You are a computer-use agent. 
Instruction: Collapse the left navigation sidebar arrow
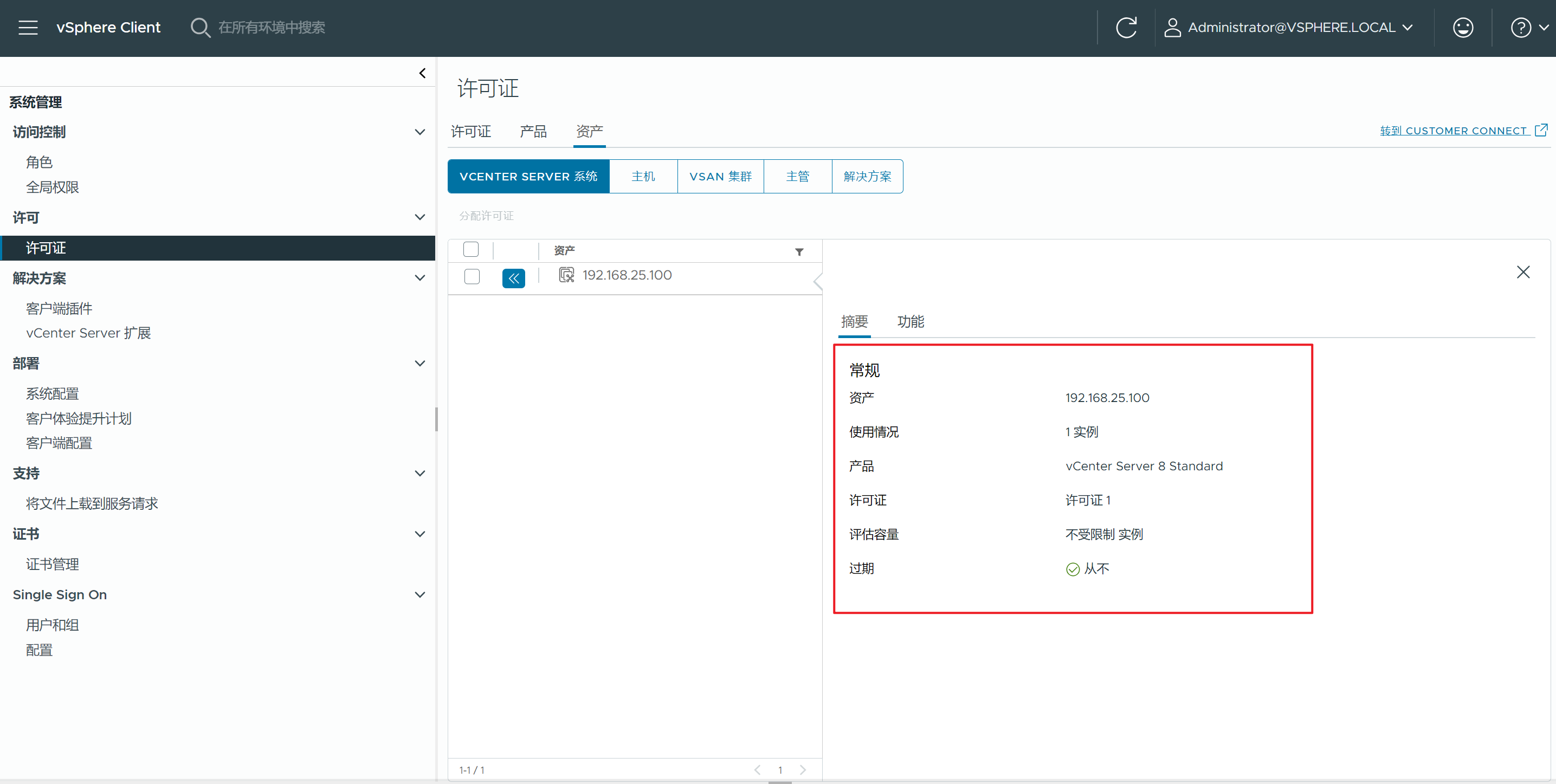click(422, 73)
